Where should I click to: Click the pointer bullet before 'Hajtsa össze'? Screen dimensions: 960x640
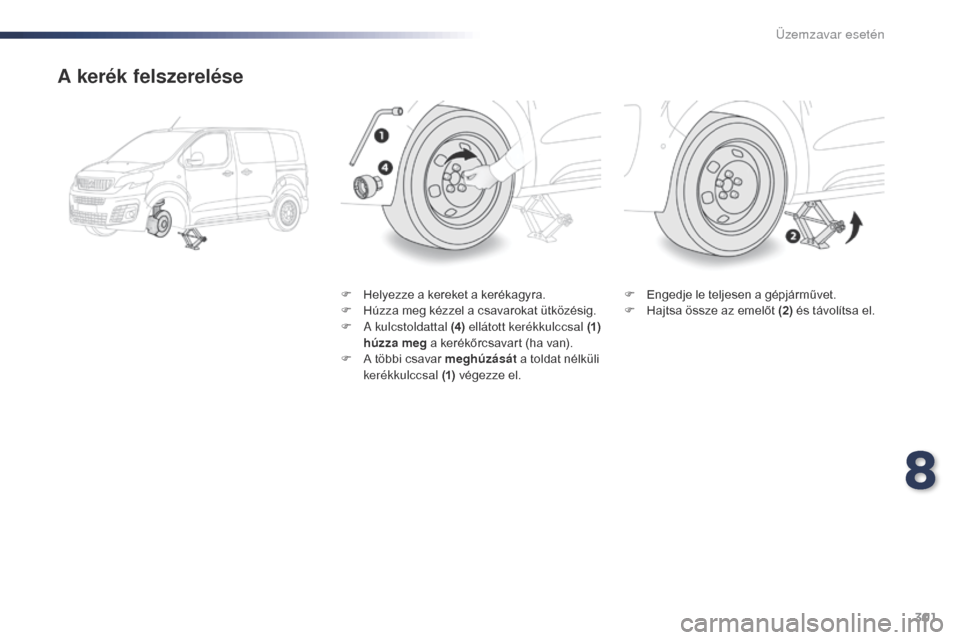click(628, 311)
